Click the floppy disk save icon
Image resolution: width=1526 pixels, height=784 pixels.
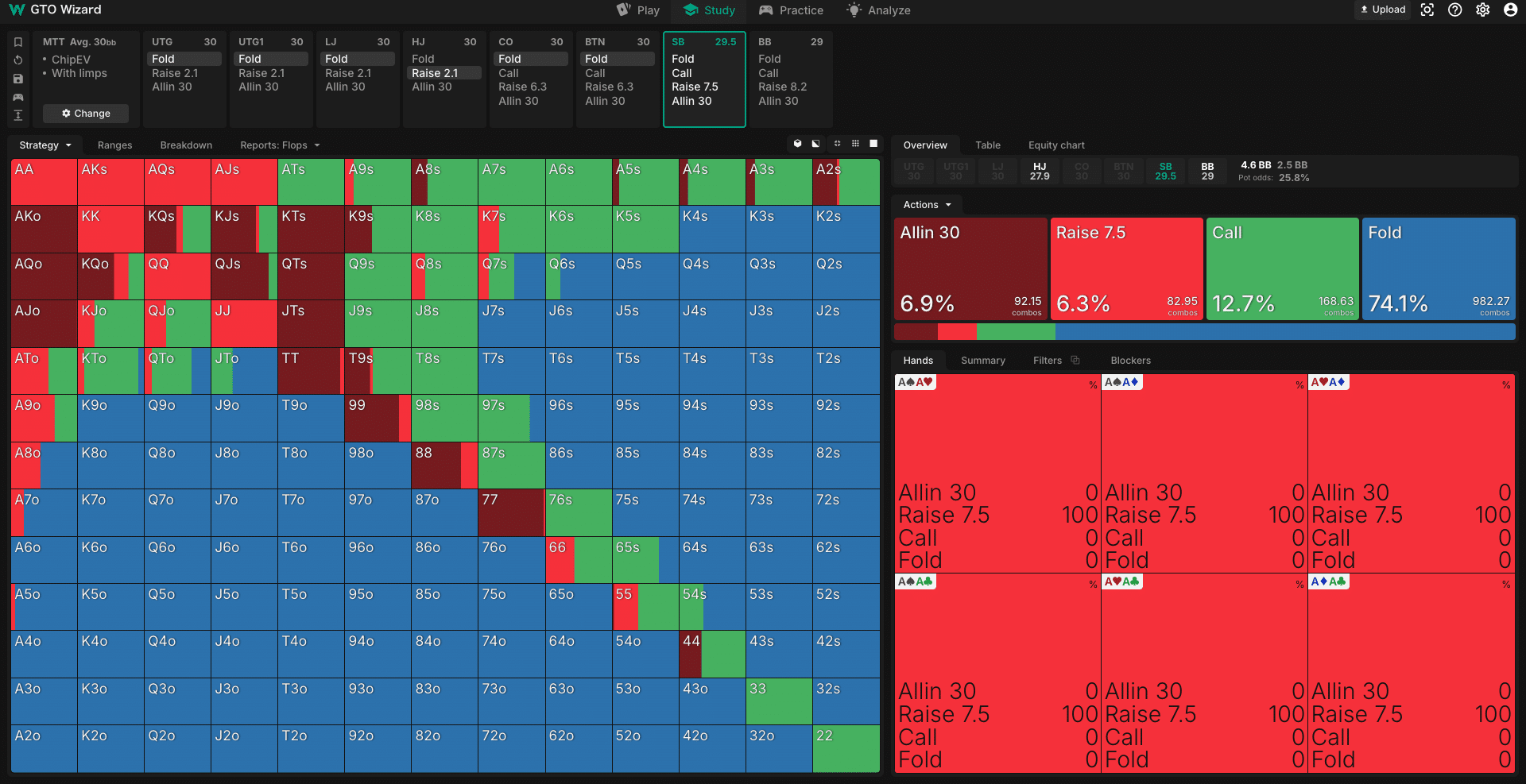[x=18, y=79]
